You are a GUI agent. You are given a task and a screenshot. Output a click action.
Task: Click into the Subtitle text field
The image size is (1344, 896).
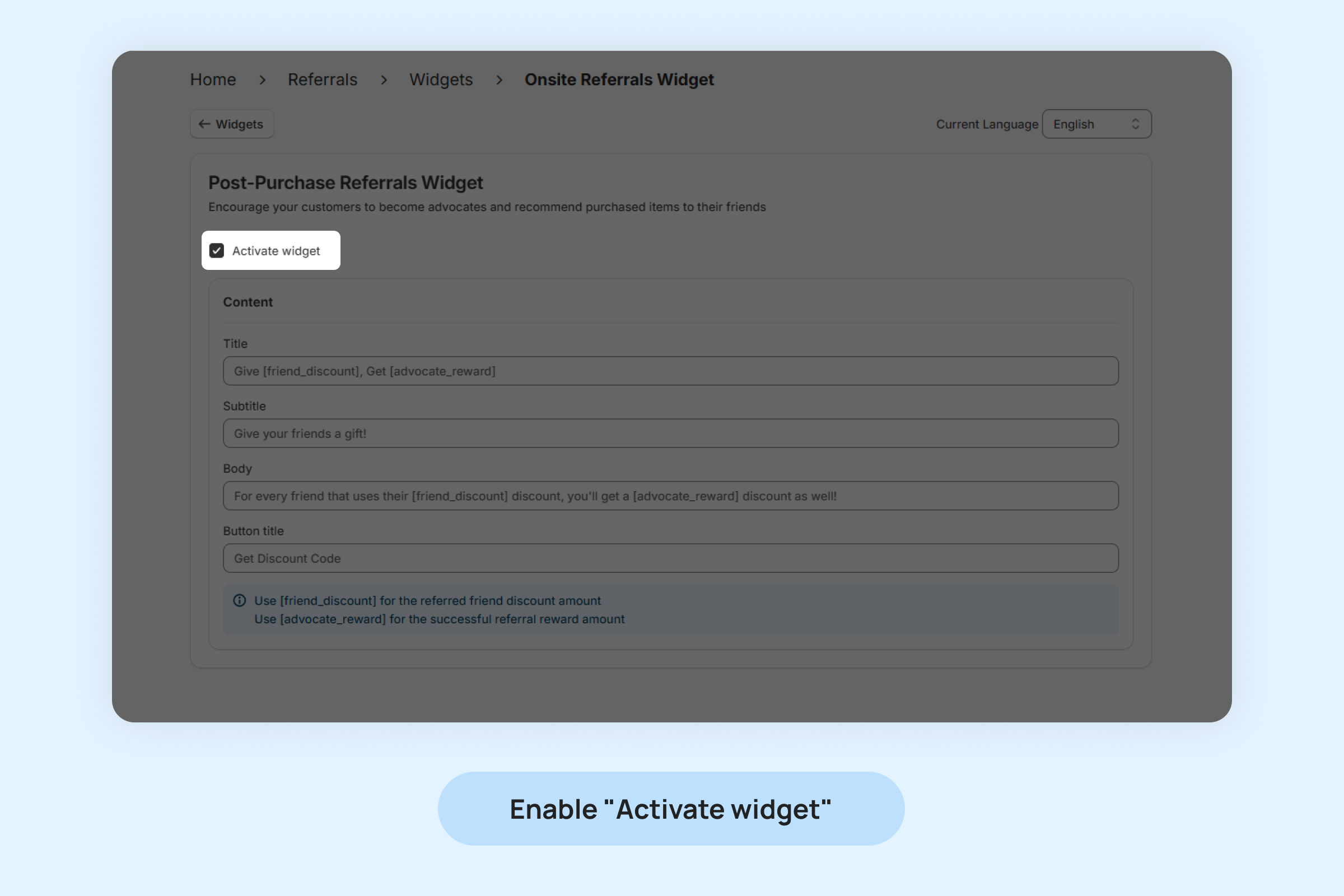[x=670, y=433]
